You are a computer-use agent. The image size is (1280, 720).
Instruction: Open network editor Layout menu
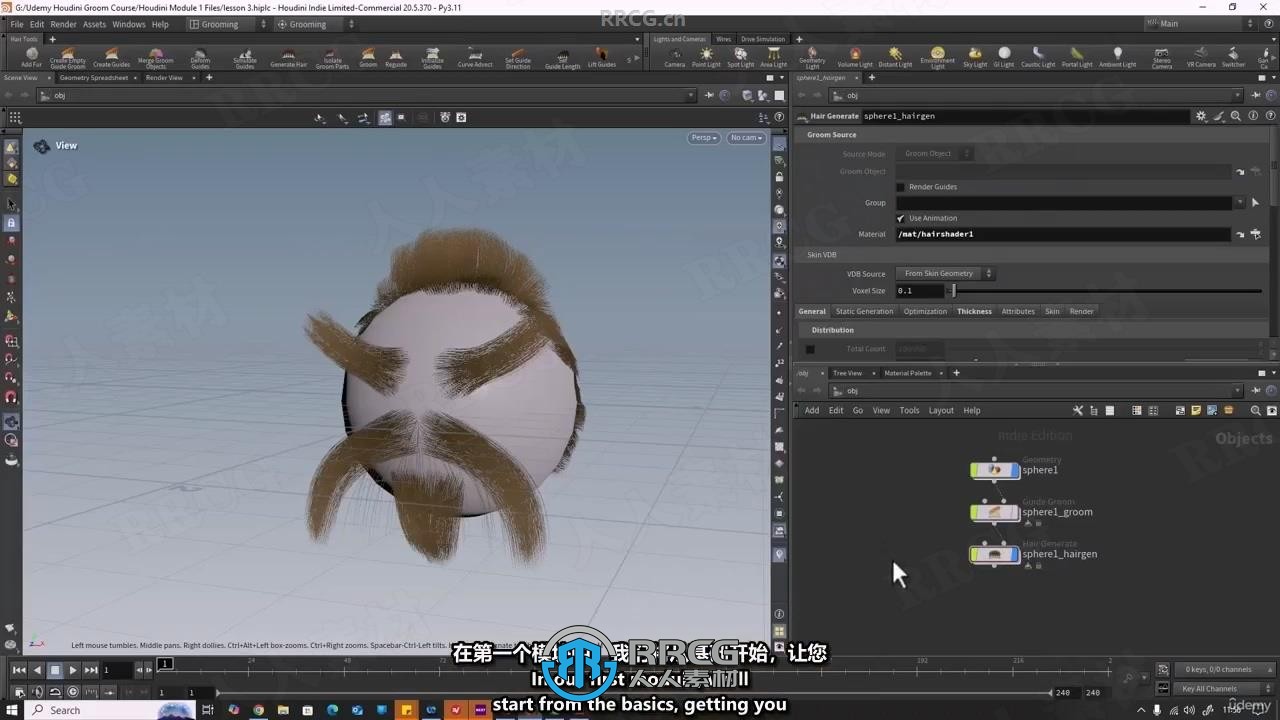pyautogui.click(x=941, y=410)
